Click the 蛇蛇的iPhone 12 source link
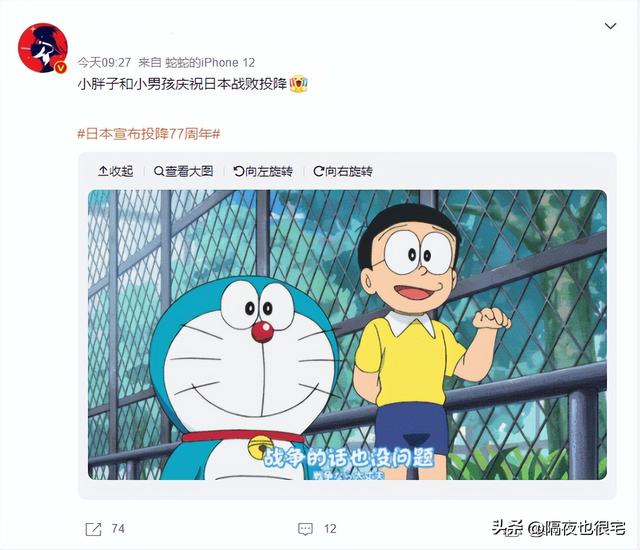Image resolution: width=640 pixels, height=550 pixels. (x=210, y=62)
